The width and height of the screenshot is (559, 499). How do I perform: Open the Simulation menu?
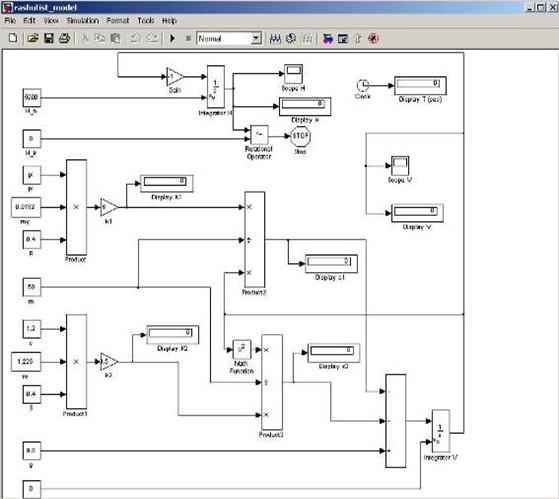pyautogui.click(x=82, y=21)
